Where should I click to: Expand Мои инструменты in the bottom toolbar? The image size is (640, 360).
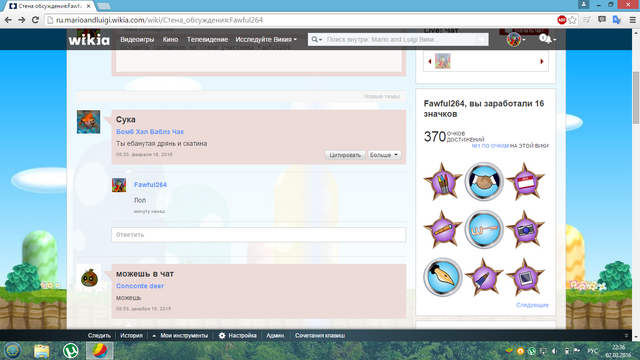pos(180,336)
